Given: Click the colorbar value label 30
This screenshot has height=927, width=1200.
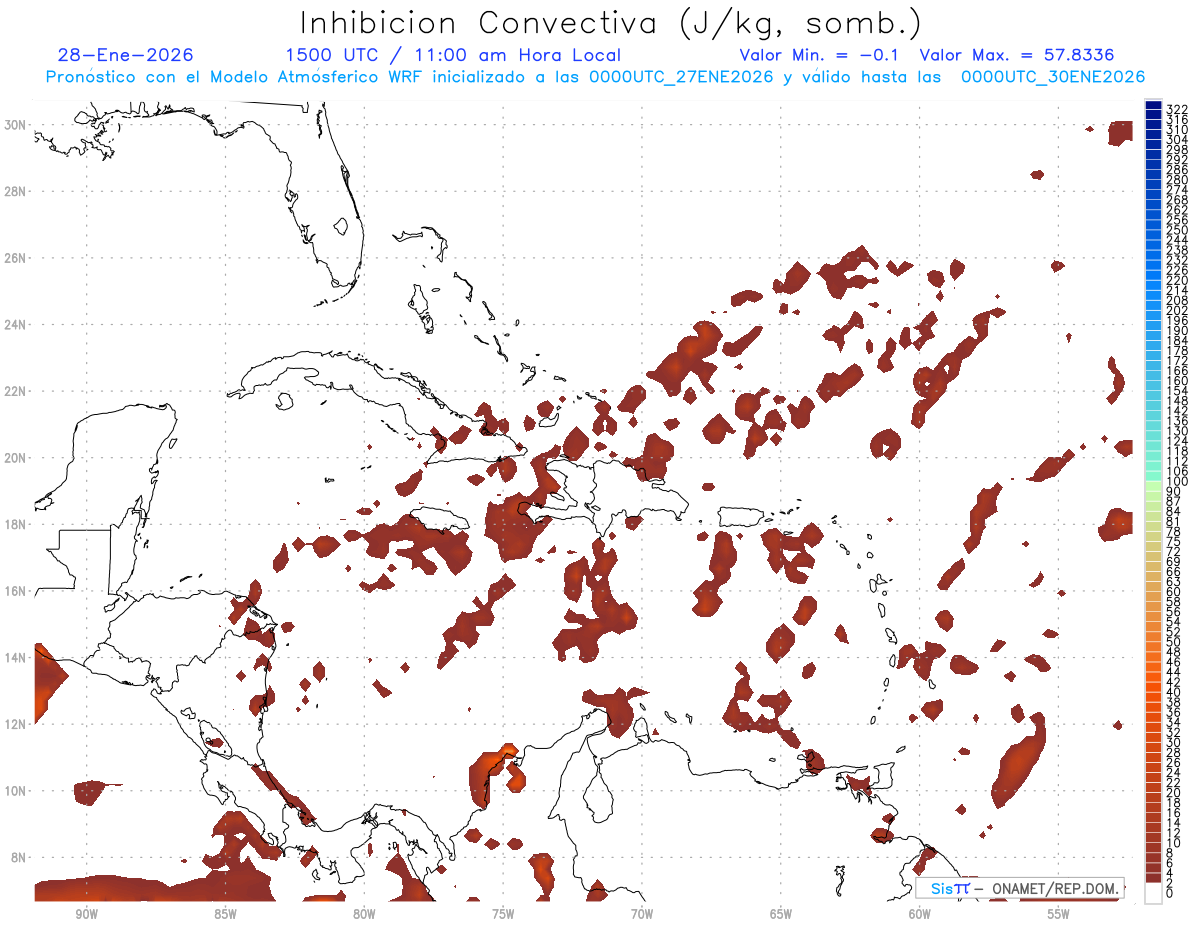Looking at the screenshot, I should (1174, 742).
